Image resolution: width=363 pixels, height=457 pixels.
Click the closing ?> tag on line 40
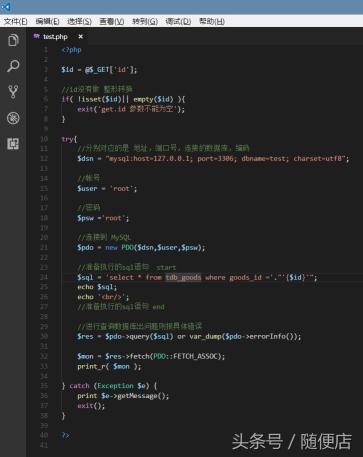pos(66,435)
